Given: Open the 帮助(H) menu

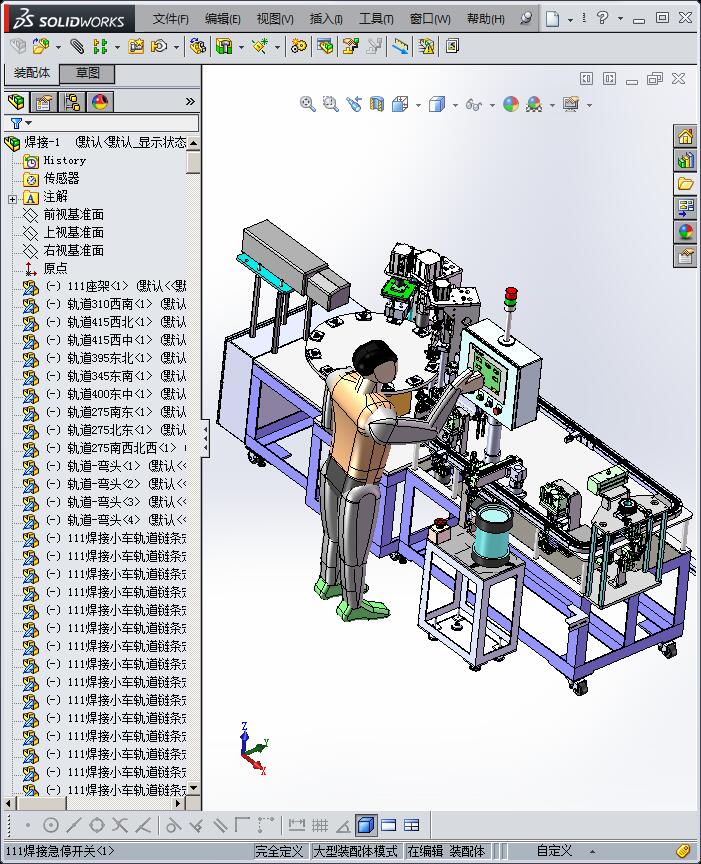Looking at the screenshot, I should pos(486,19).
